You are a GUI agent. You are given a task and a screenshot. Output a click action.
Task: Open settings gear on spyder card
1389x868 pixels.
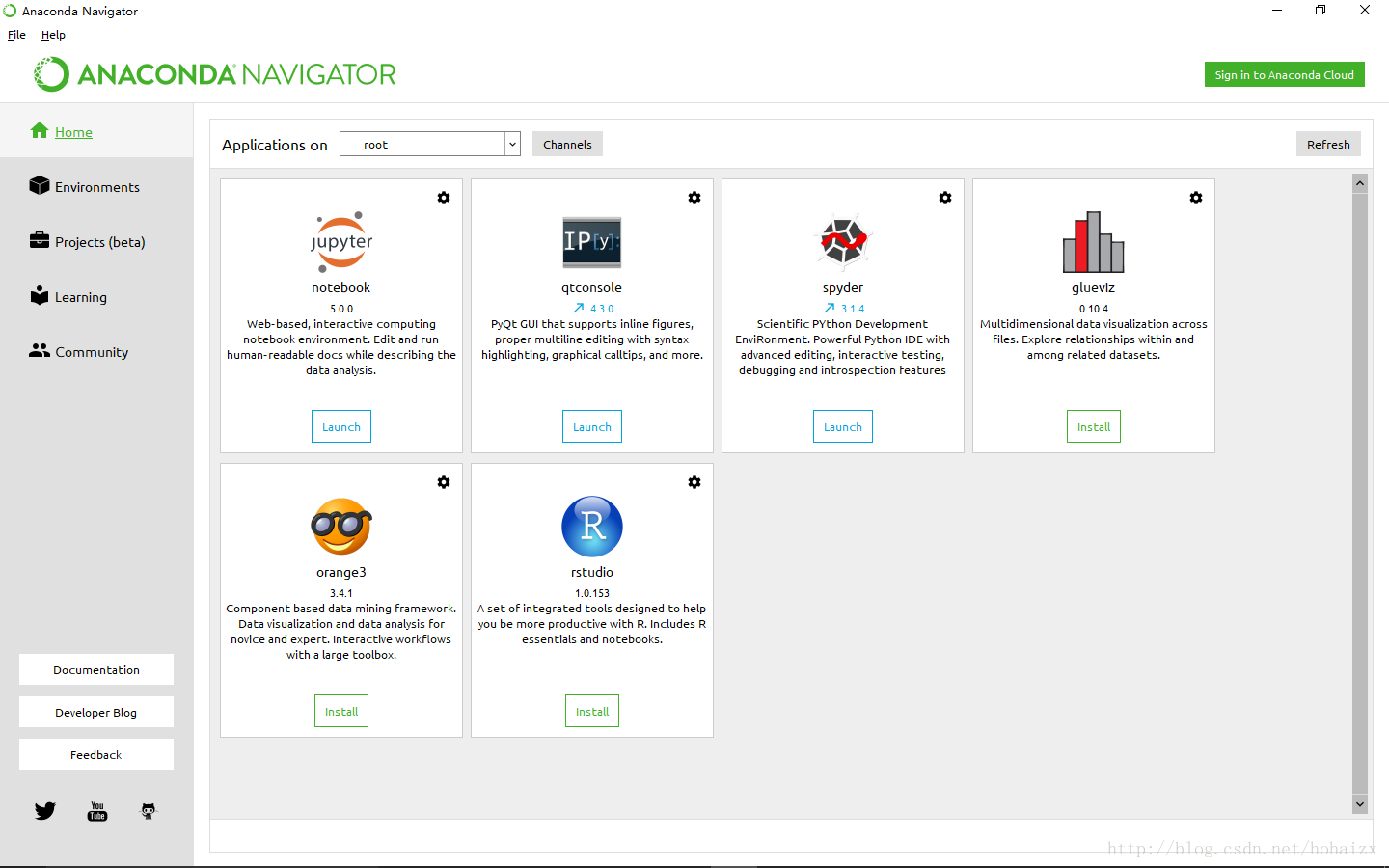945,198
